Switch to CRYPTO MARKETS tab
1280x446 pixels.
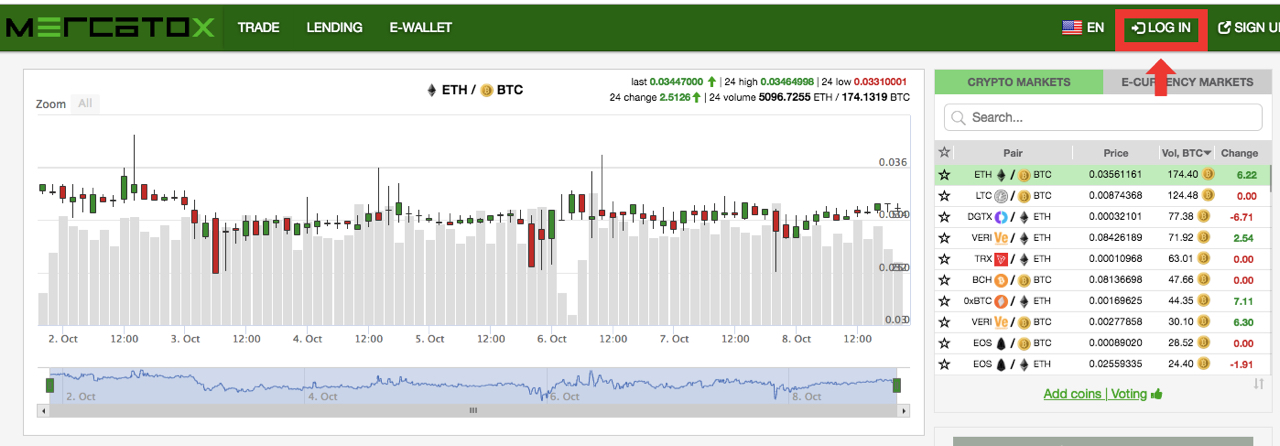coord(1019,82)
